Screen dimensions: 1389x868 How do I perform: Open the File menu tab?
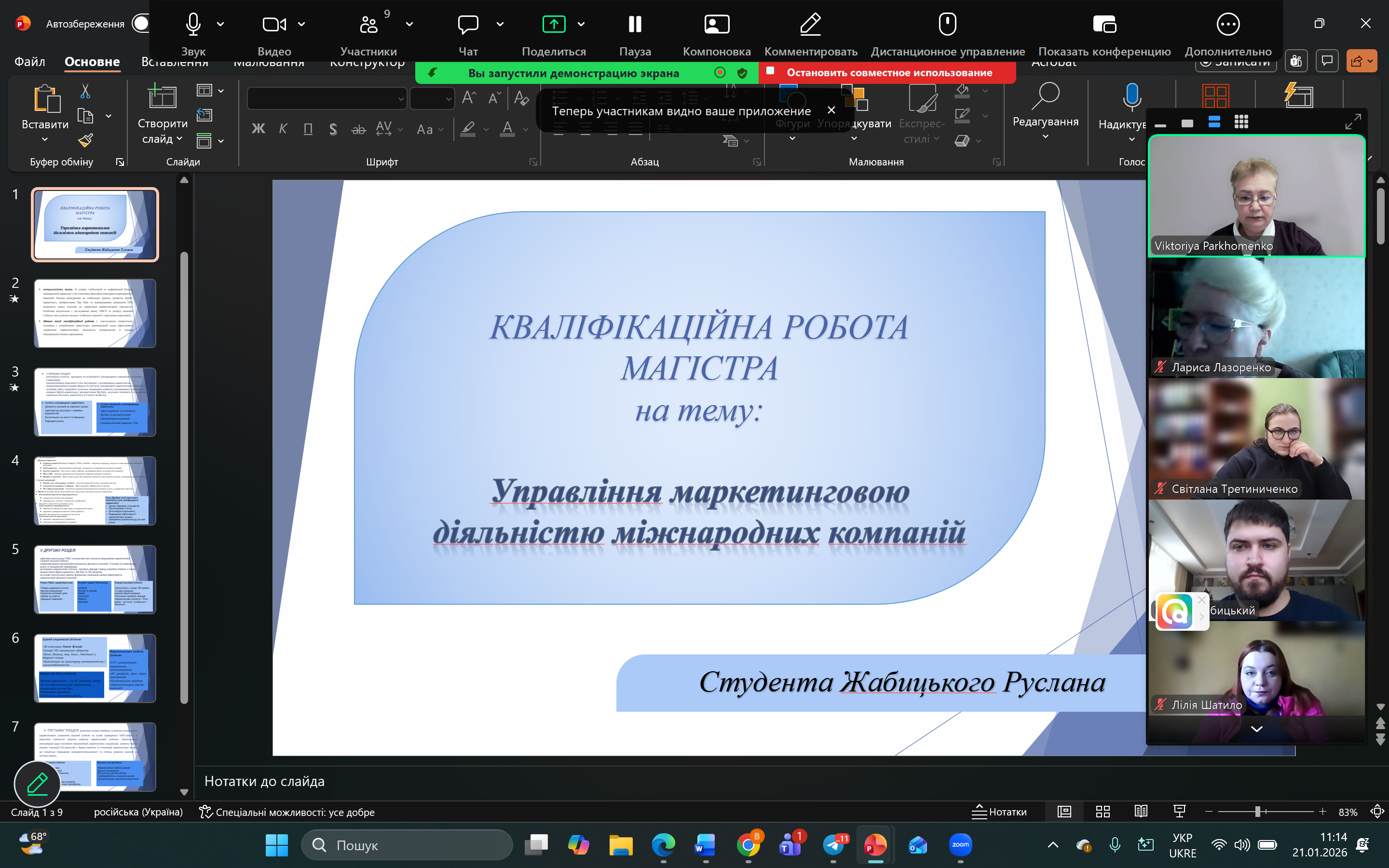[29, 61]
